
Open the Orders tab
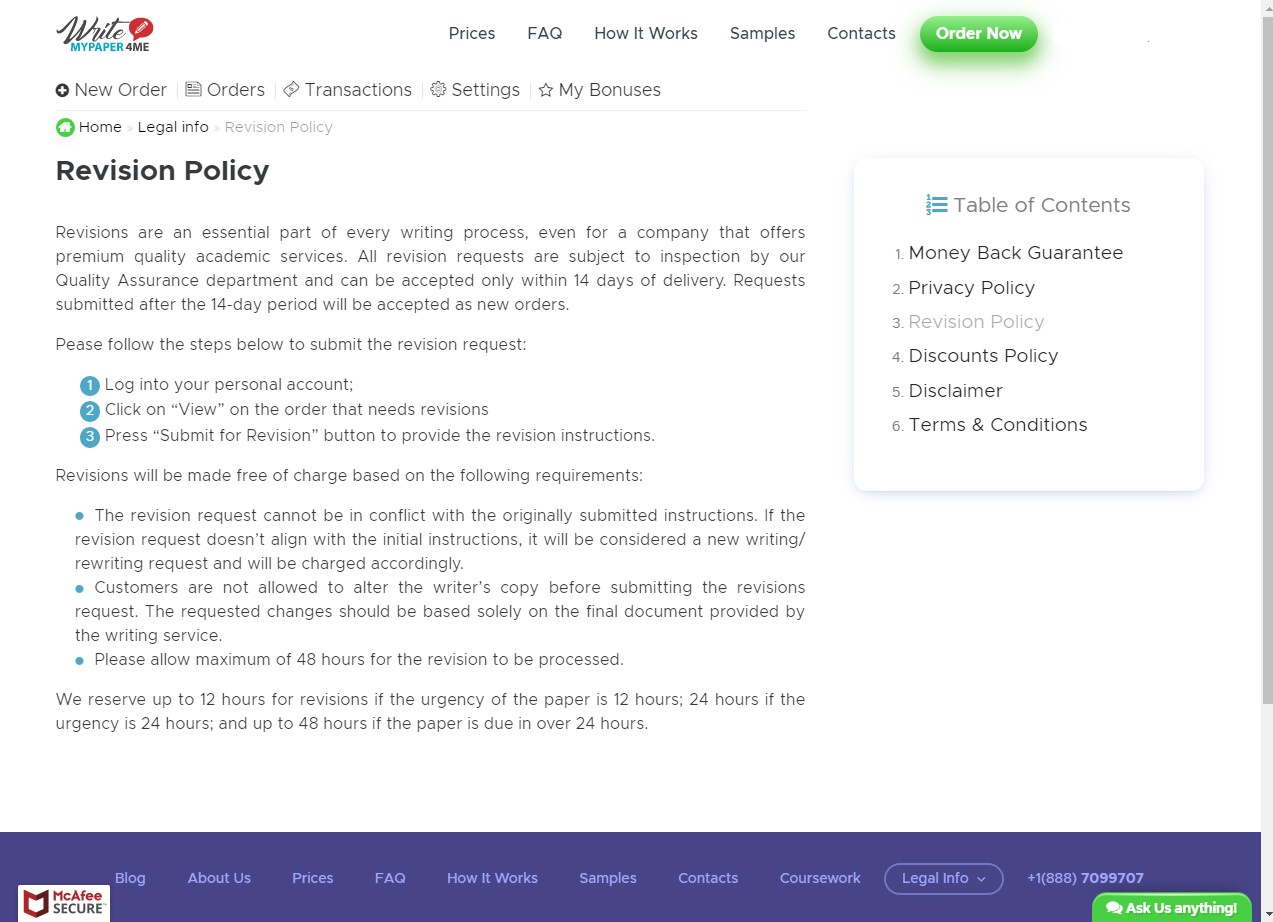pos(225,90)
